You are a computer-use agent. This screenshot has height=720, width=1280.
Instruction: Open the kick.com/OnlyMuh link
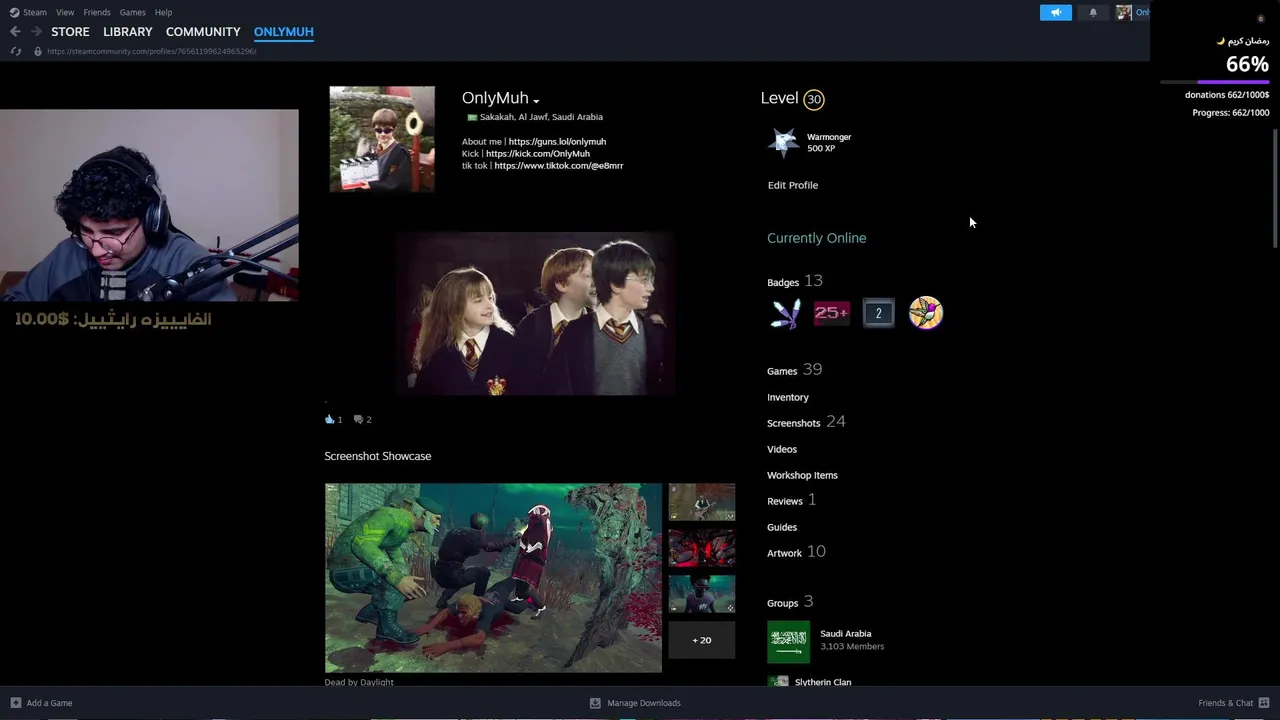(538, 154)
